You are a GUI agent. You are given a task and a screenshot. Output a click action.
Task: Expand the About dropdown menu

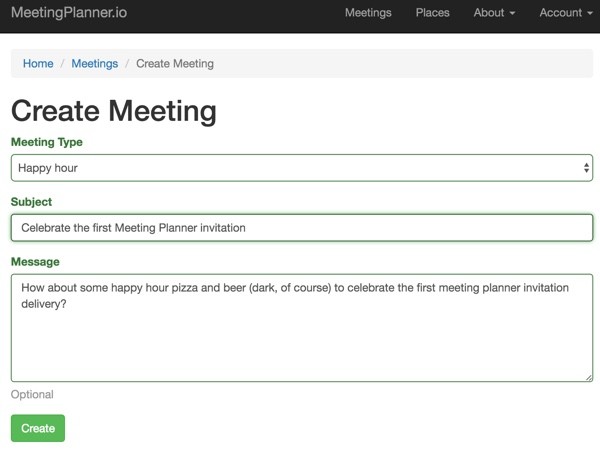pos(494,13)
